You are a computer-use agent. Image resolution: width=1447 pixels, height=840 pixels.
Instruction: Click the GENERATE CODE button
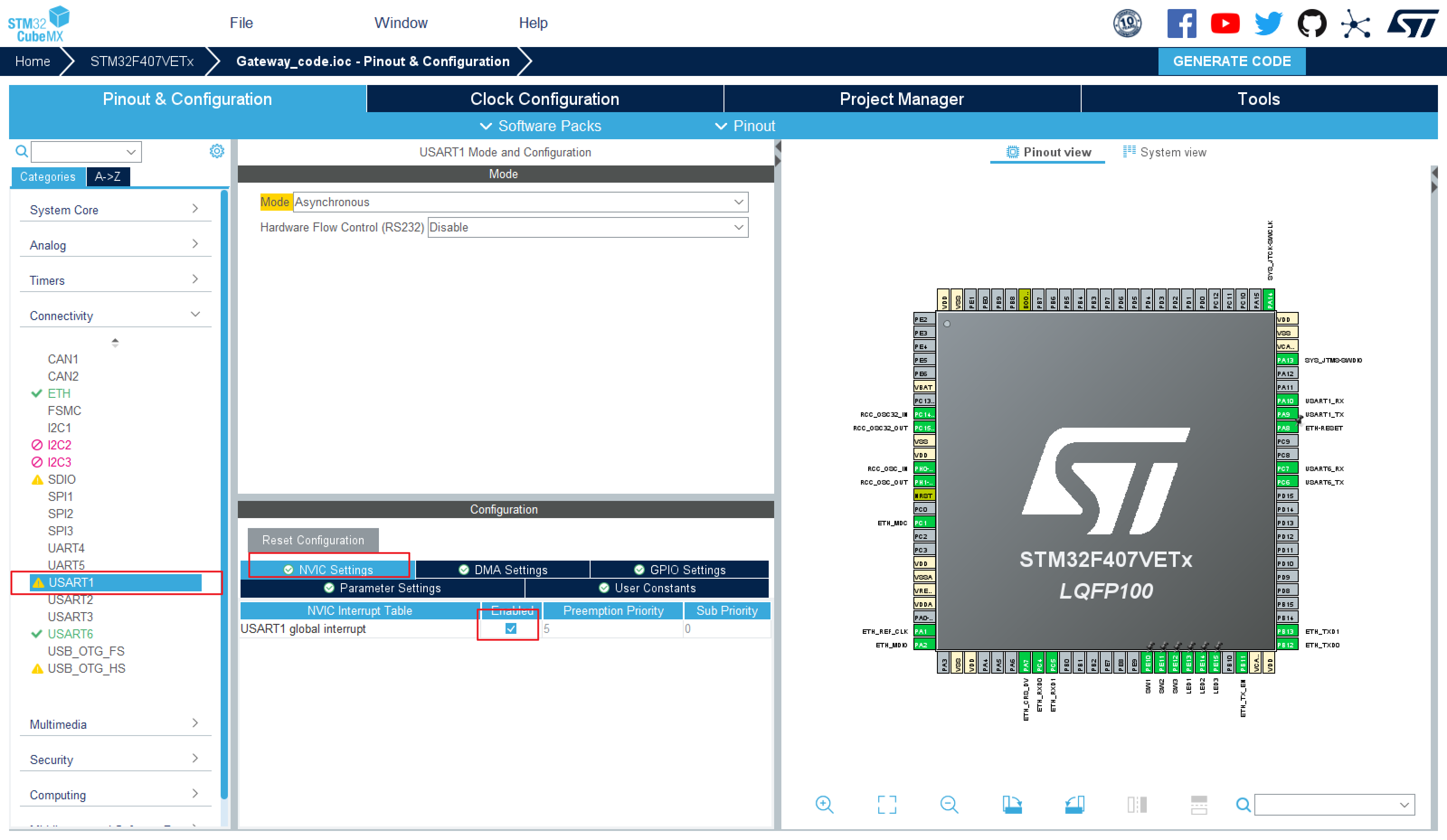tap(1231, 61)
